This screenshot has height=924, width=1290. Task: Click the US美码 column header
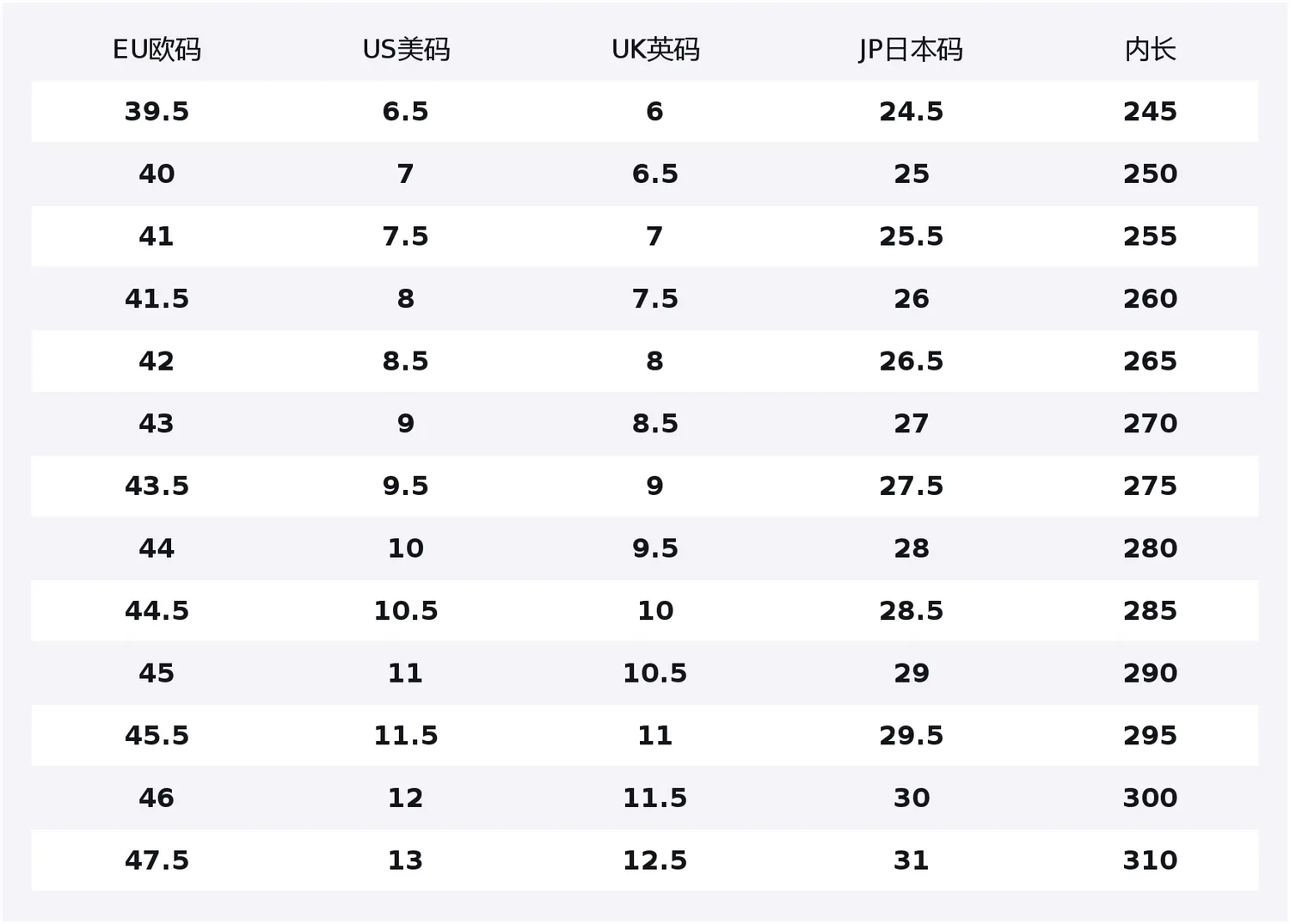406,50
